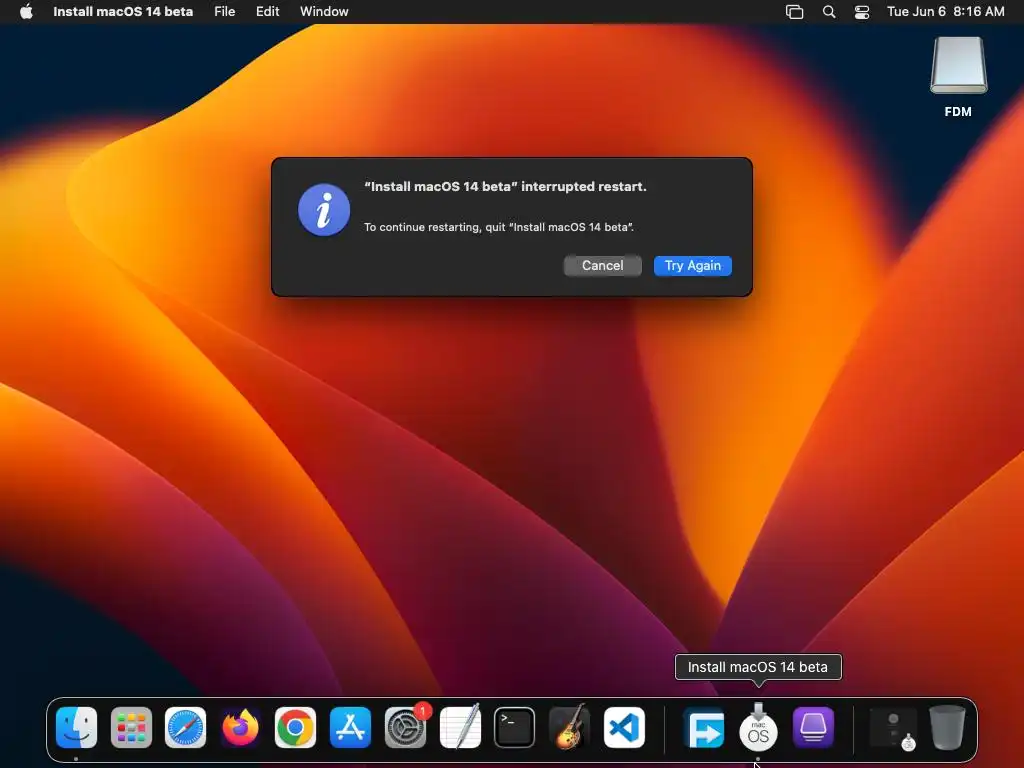Open Launchpad from the Dock
Image resolution: width=1024 pixels, height=768 pixels.
[x=131, y=728]
